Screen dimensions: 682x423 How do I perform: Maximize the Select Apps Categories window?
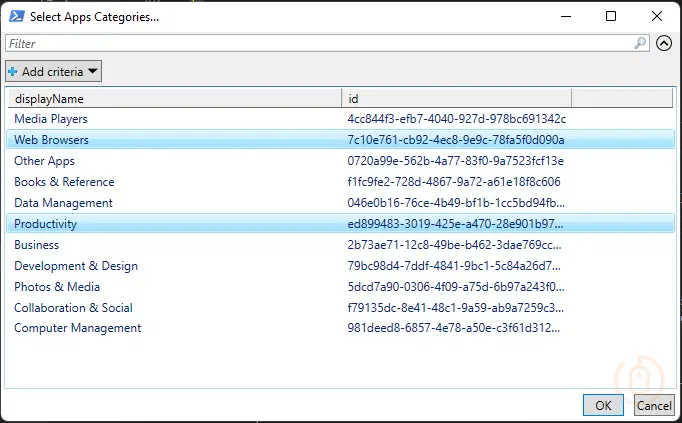[x=611, y=17]
